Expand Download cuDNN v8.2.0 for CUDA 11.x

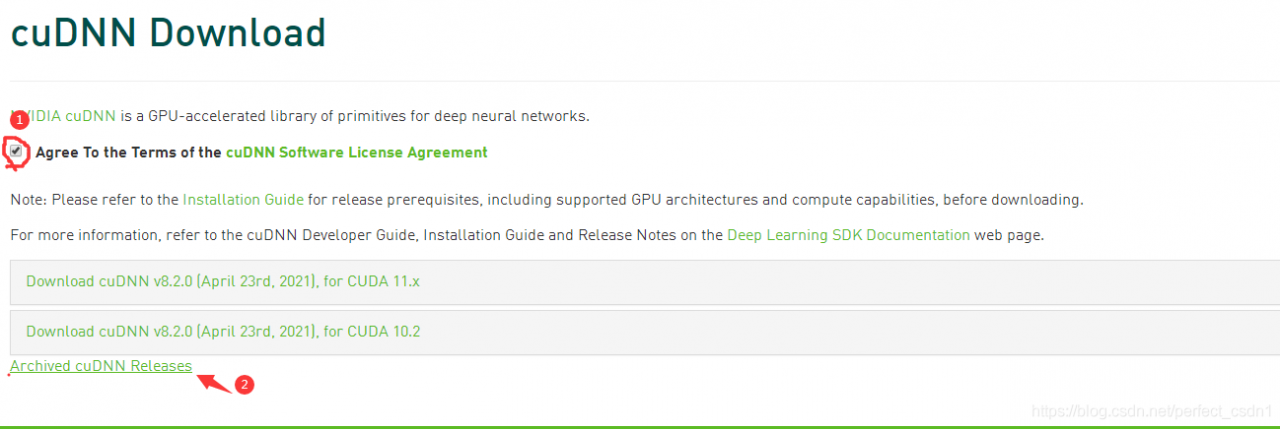tap(223, 282)
